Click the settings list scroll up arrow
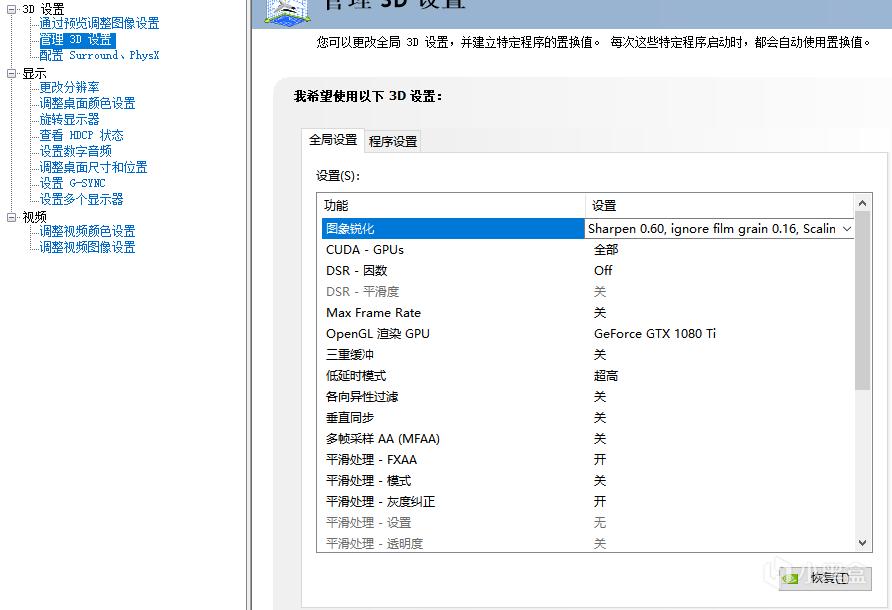Viewport: 892px width, 610px height. pyautogui.click(x=862, y=203)
